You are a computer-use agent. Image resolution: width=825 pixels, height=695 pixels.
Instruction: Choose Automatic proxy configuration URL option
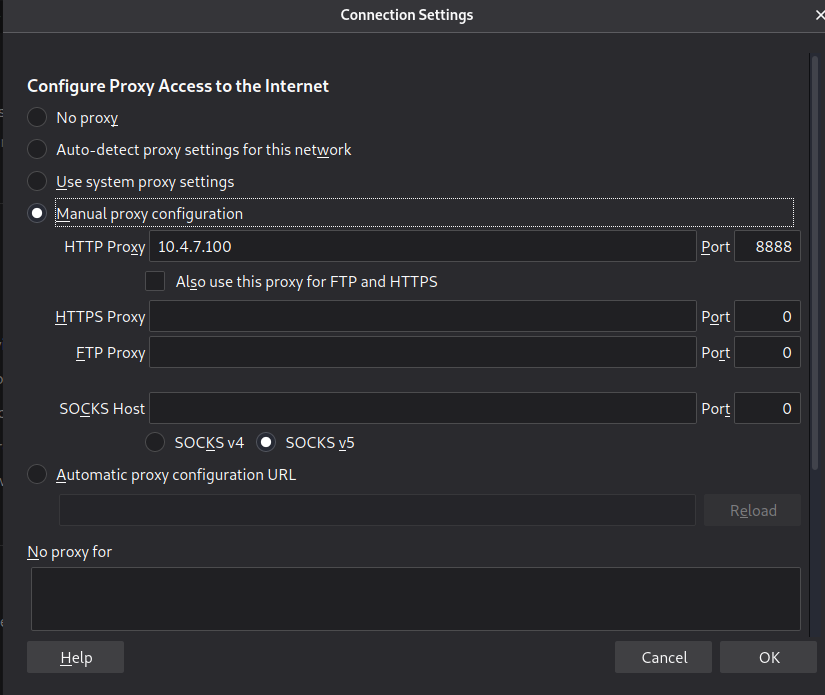pyautogui.click(x=37, y=475)
